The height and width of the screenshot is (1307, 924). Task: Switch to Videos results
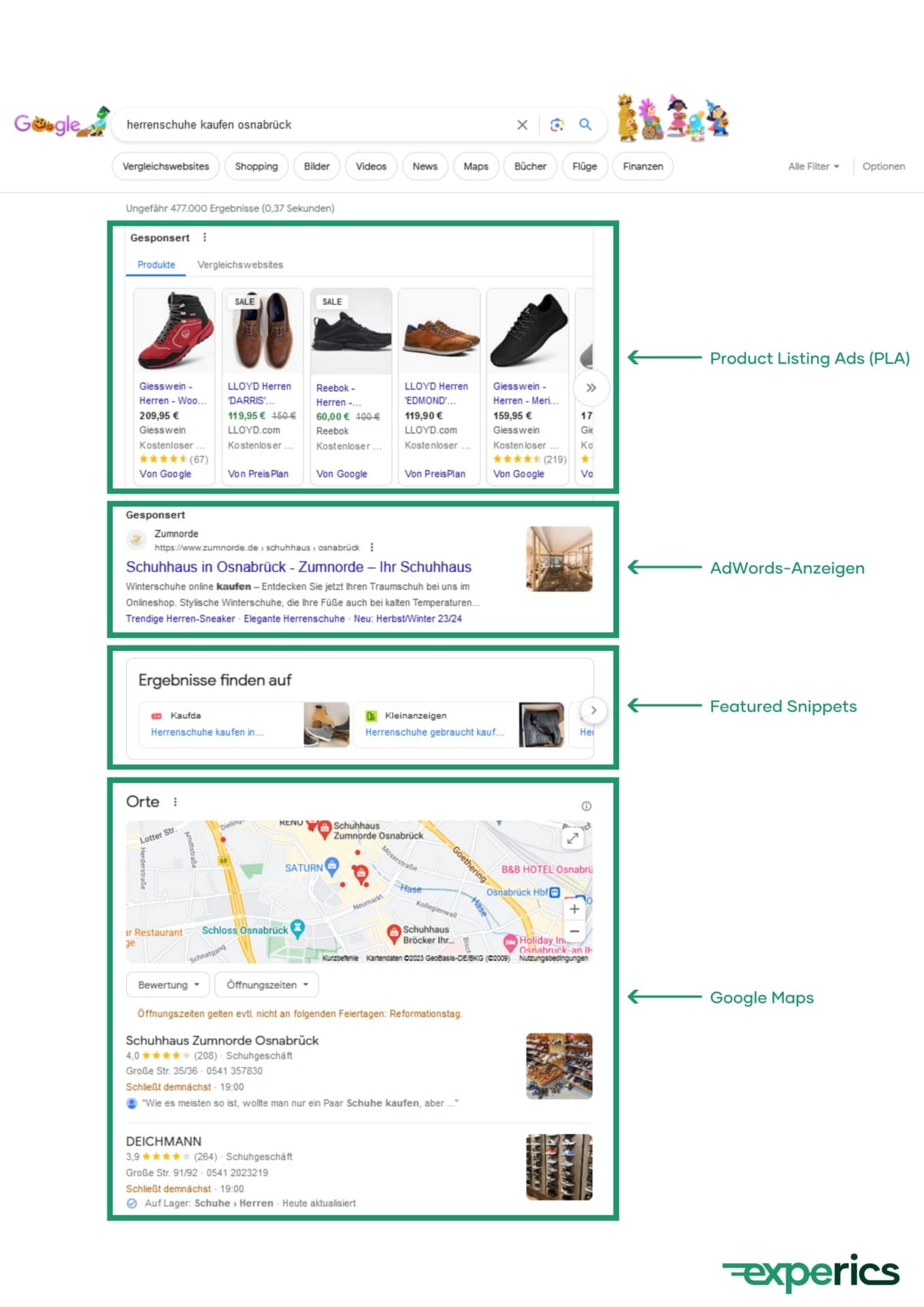[x=371, y=166]
